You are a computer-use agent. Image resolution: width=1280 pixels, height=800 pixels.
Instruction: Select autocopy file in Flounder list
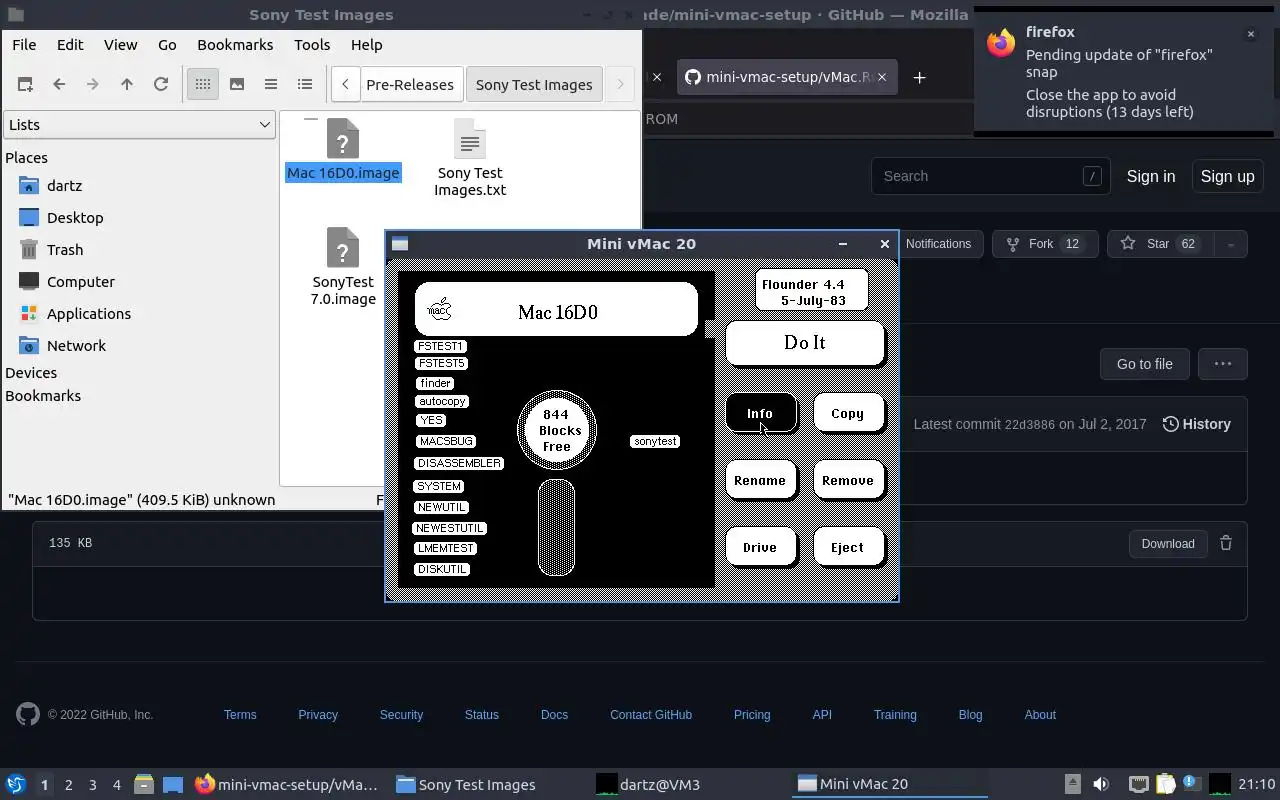[442, 401]
